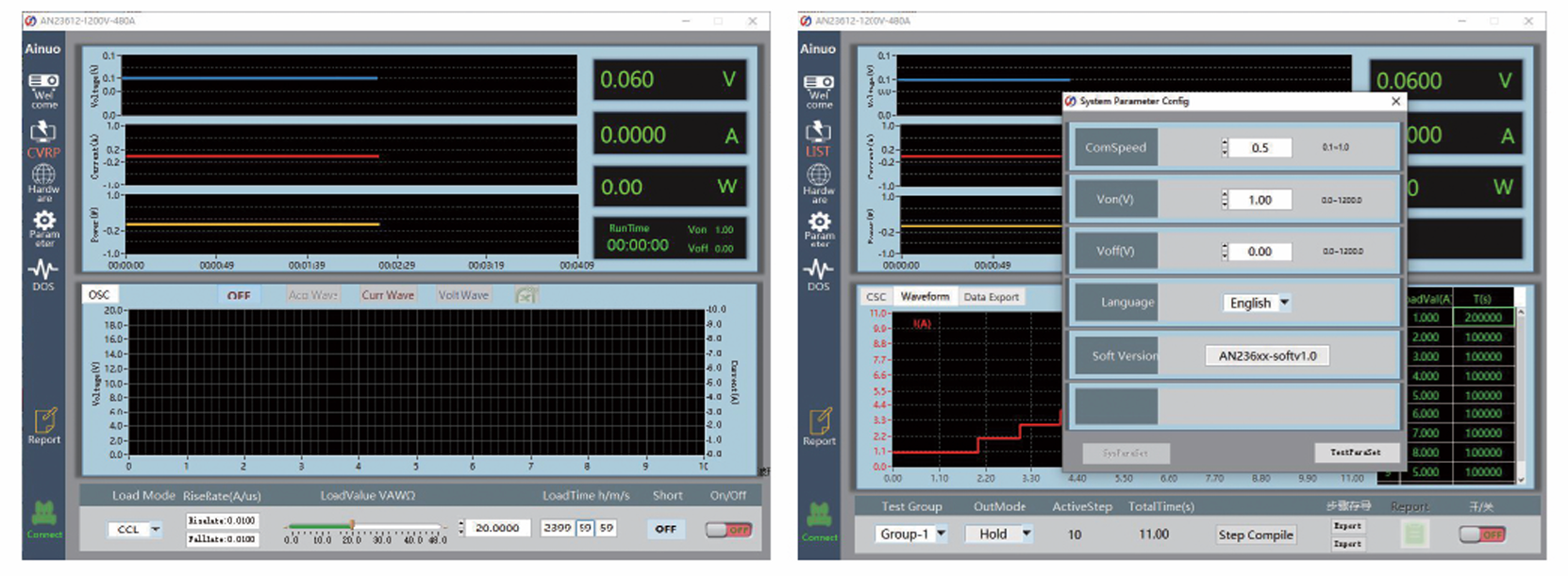Viewport: 1568px width, 576px height.
Task: Toggle the red OFF switch beside the Report icon
Action: pyautogui.click(x=1481, y=535)
